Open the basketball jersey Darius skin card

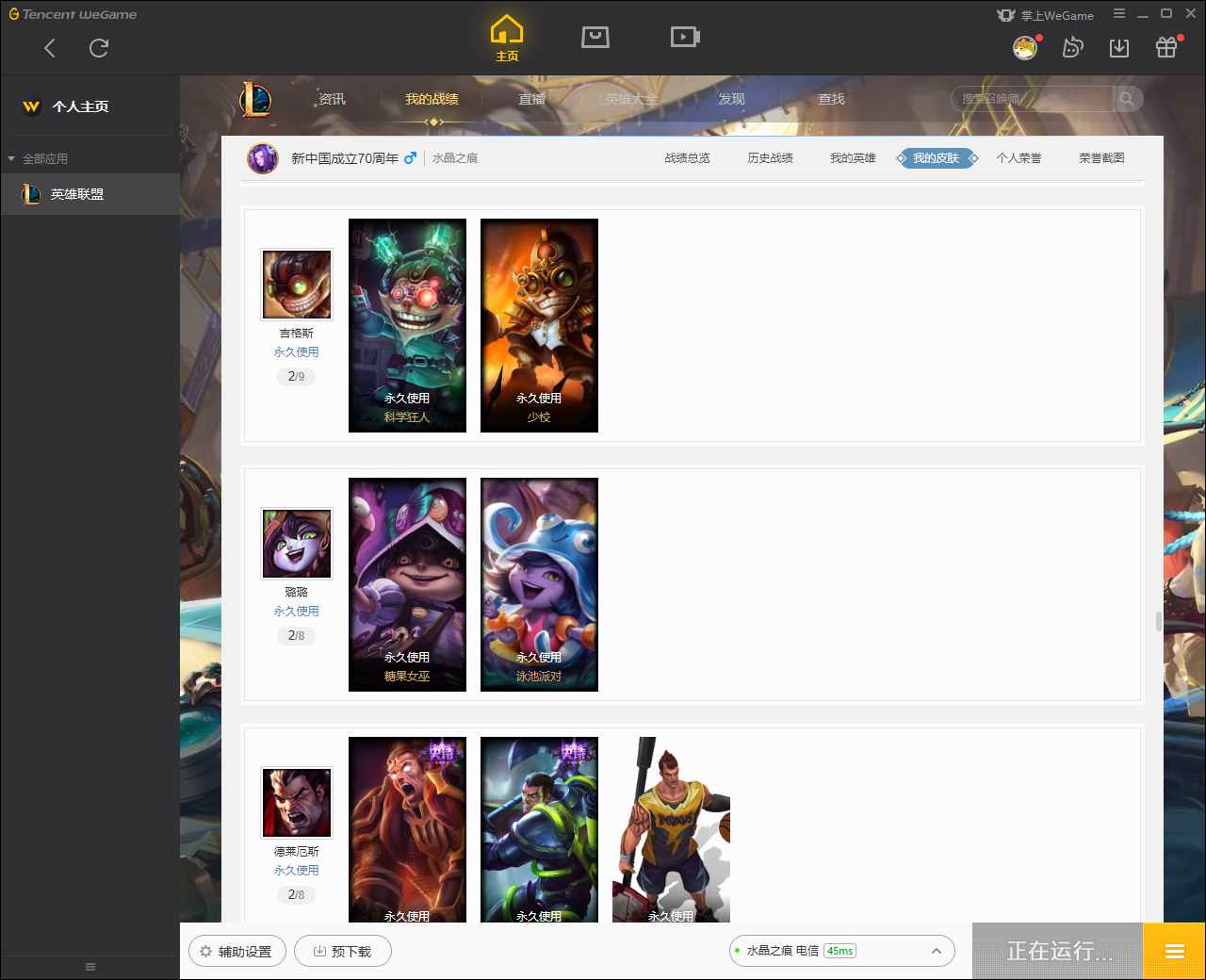pyautogui.click(x=671, y=829)
